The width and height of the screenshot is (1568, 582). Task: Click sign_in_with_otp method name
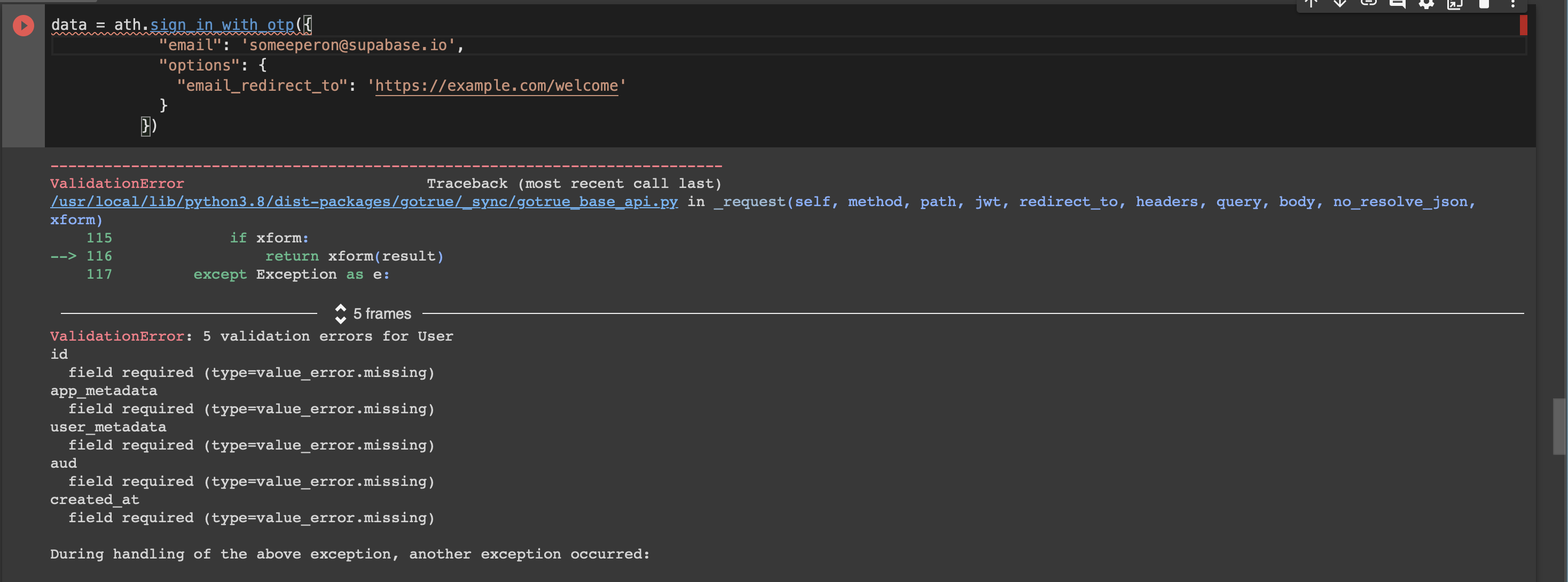pos(222,25)
